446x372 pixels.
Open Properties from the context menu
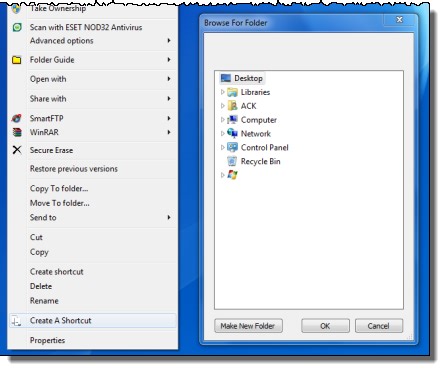pyautogui.click(x=47, y=340)
